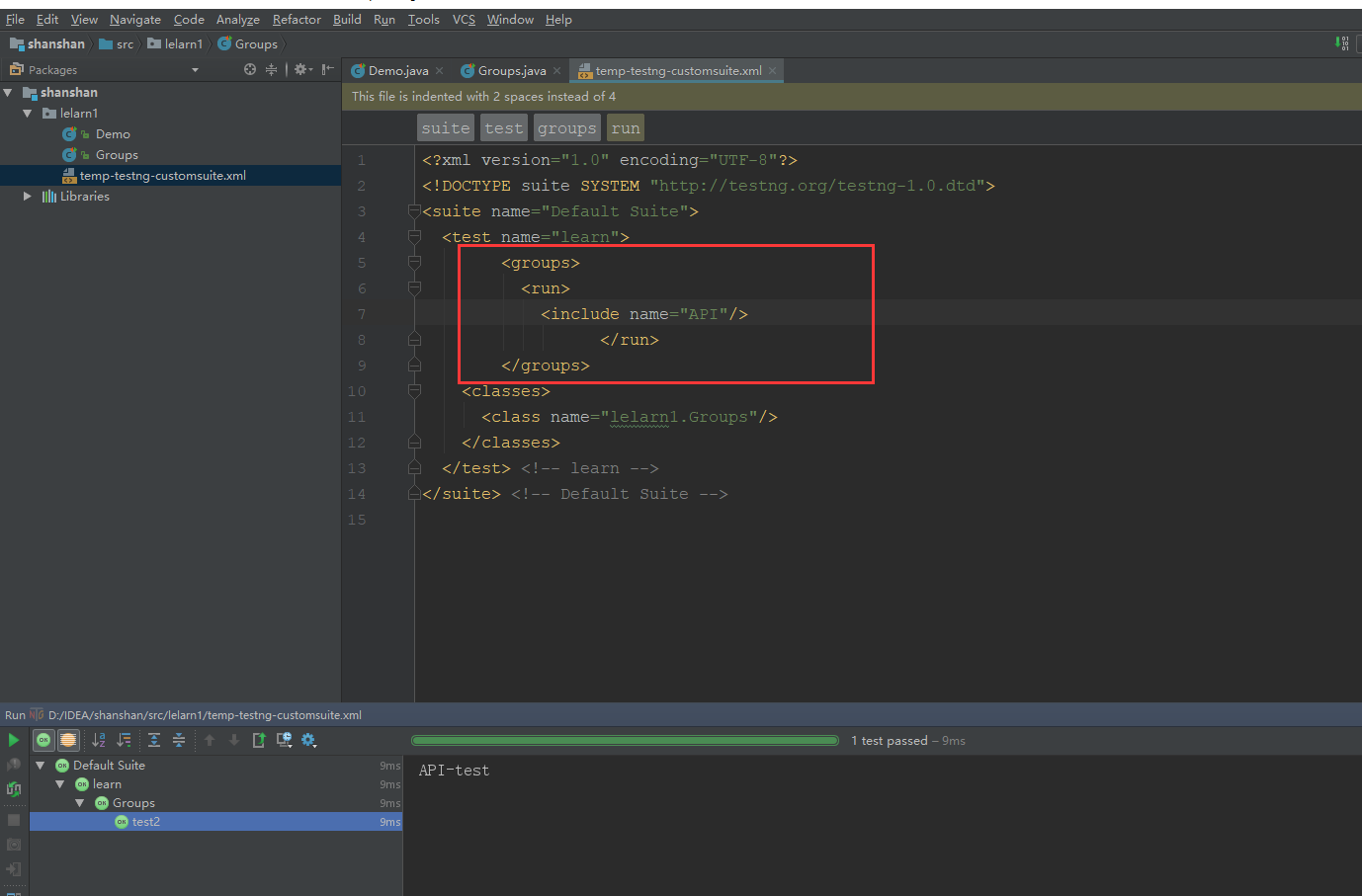
Task: Close the Groups.java editor tab
Action: click(555, 70)
